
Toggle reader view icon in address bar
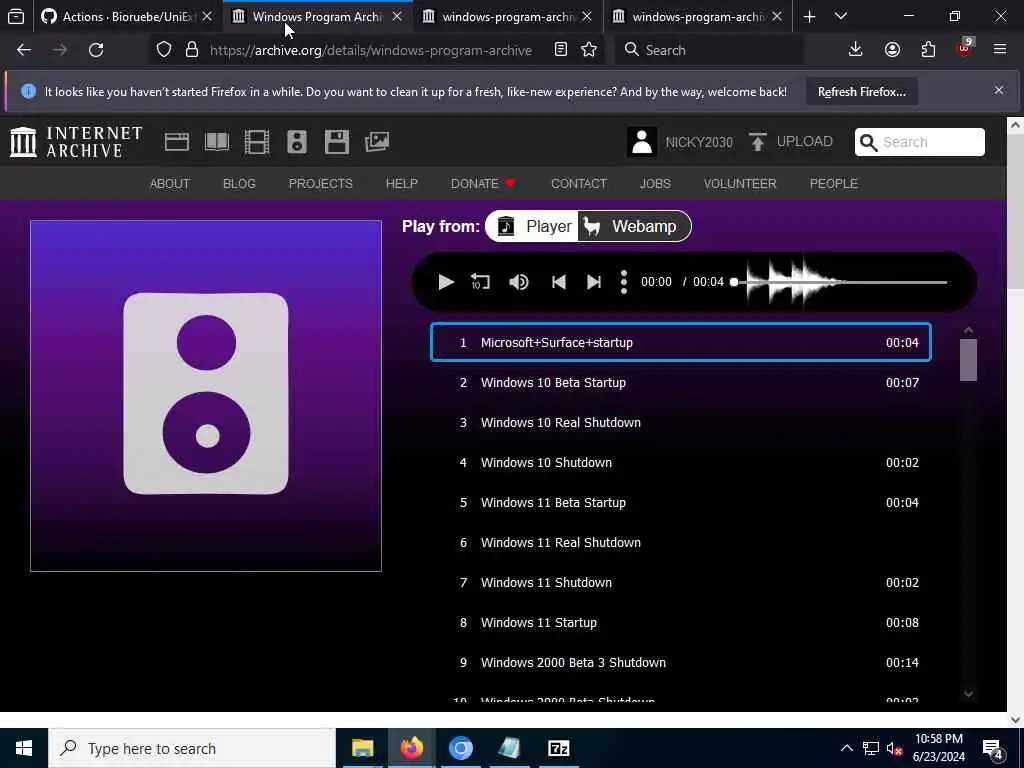click(x=560, y=50)
